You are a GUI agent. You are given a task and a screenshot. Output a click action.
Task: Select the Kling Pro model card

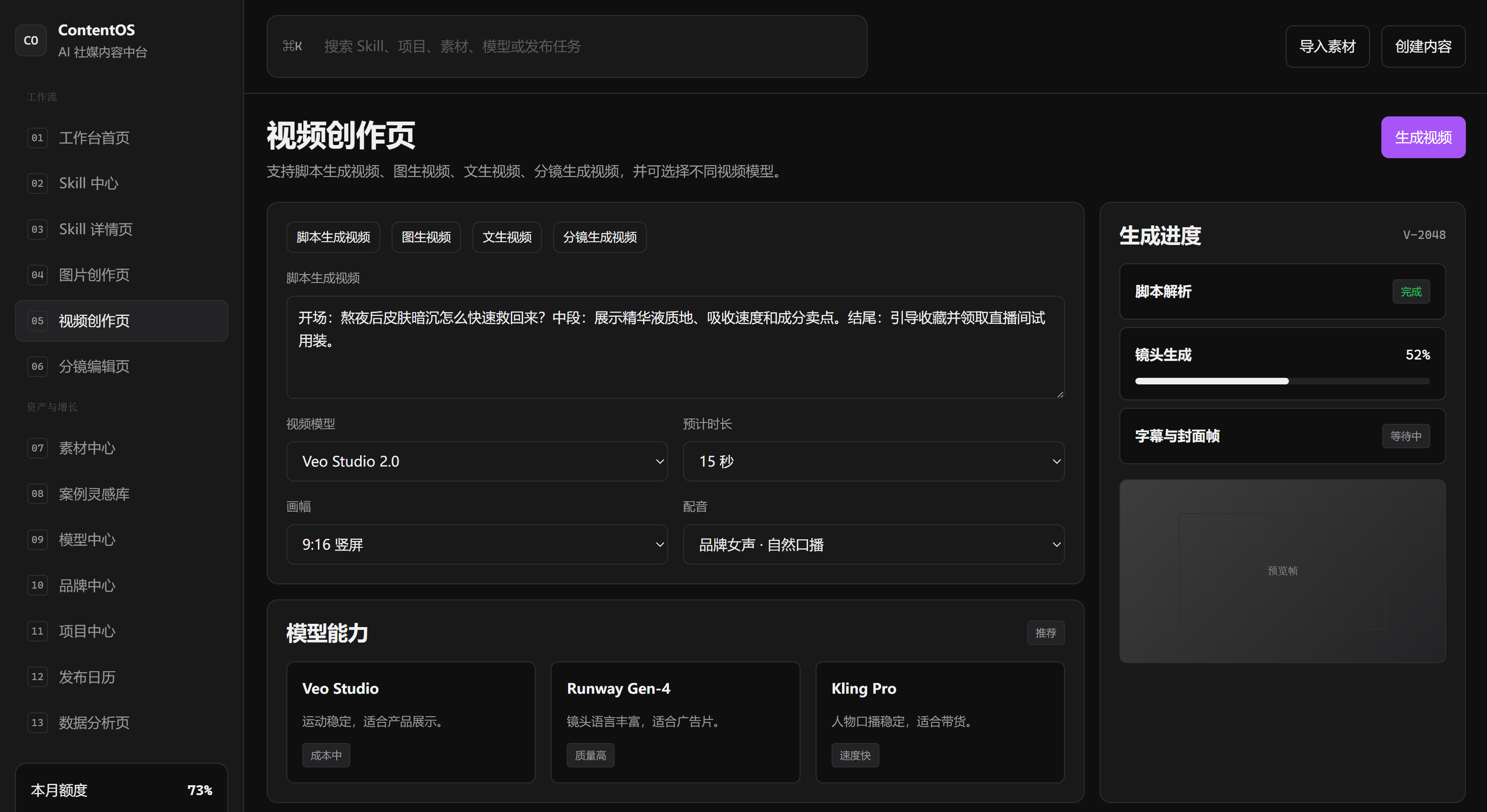click(940, 722)
